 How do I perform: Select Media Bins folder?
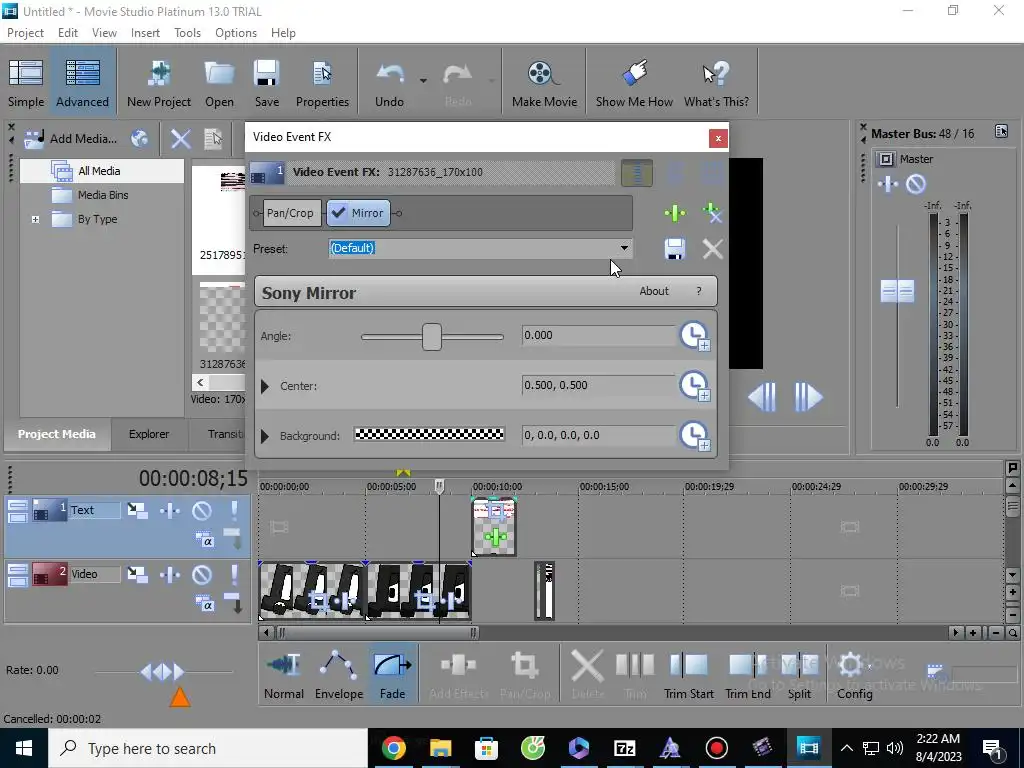coord(103,195)
